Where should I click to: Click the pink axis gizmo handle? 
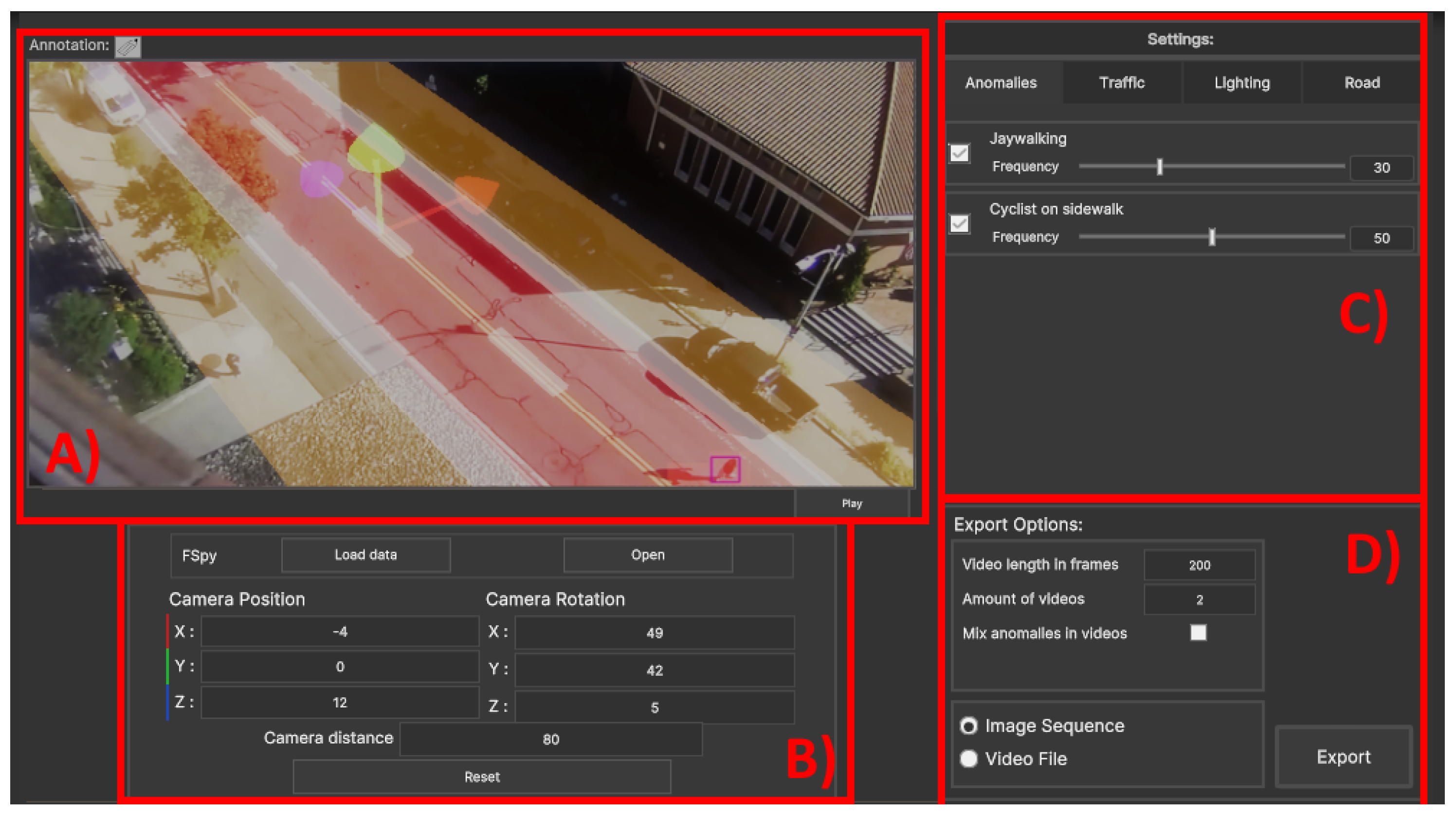click(x=321, y=178)
